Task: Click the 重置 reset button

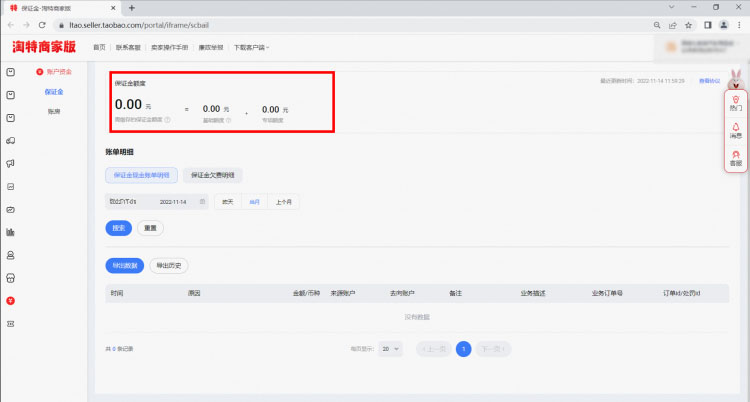Action: (x=150, y=228)
